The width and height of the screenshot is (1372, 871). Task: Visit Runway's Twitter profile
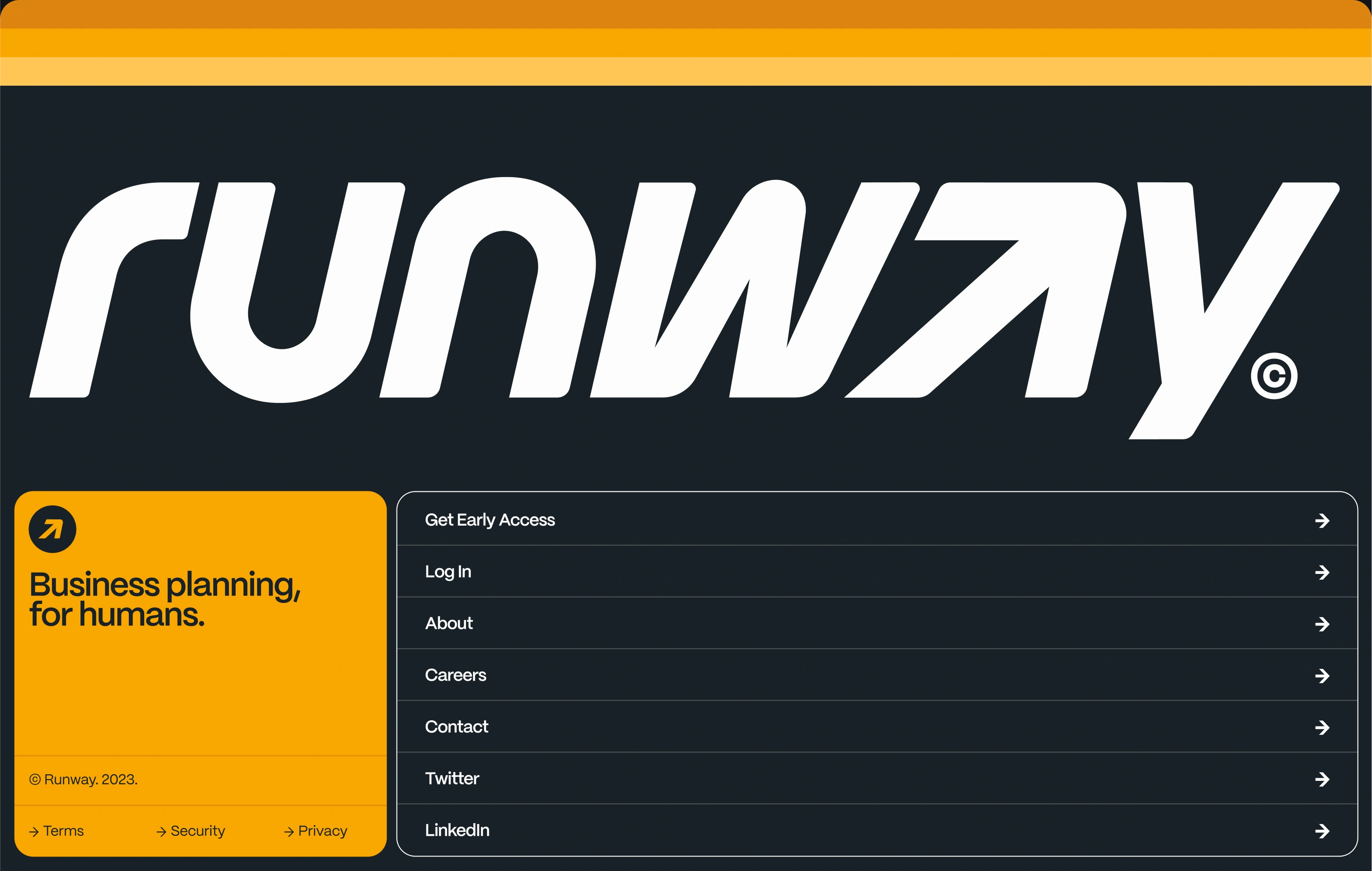(x=452, y=779)
